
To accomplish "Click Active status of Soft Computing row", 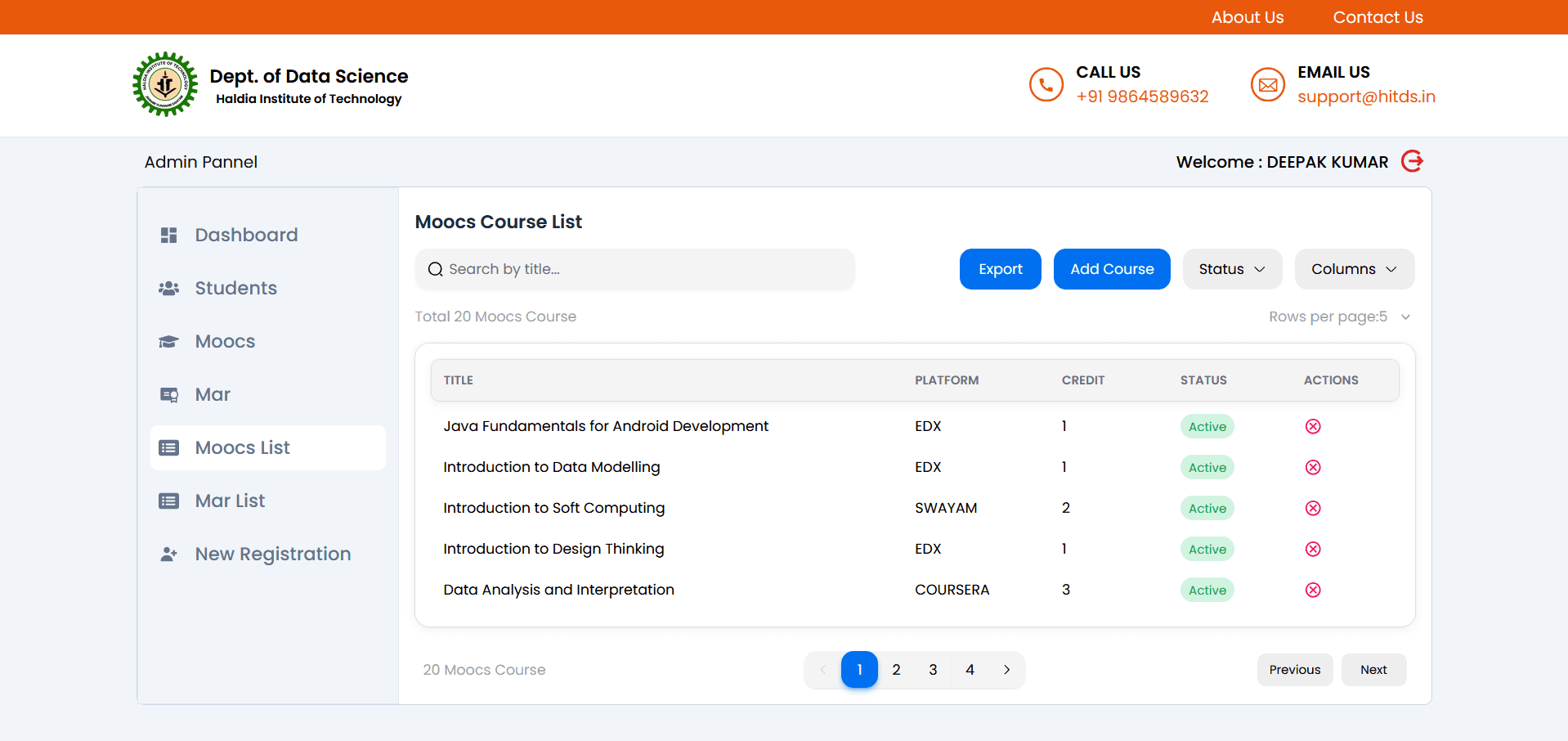I will (x=1207, y=508).
